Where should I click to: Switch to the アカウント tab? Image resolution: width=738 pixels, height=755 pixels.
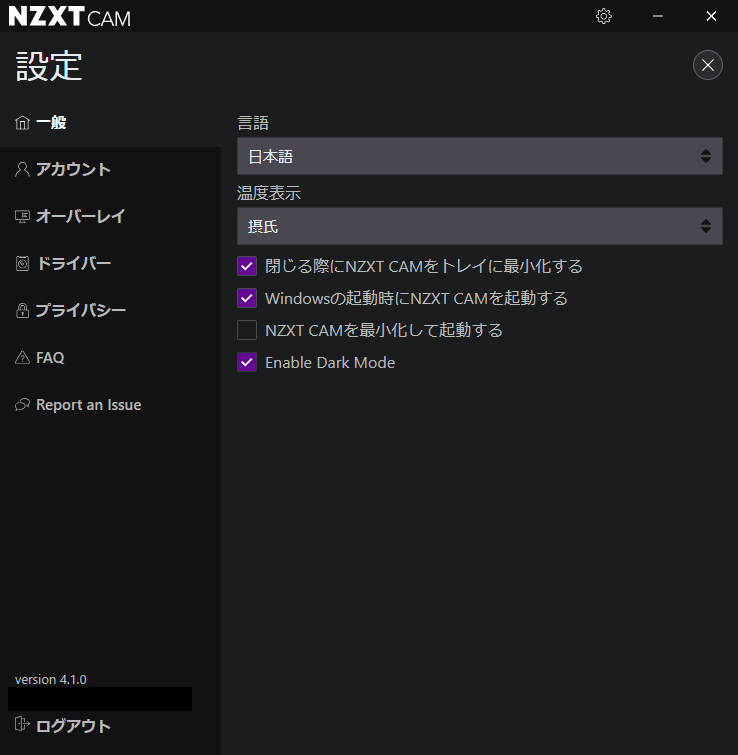point(110,169)
